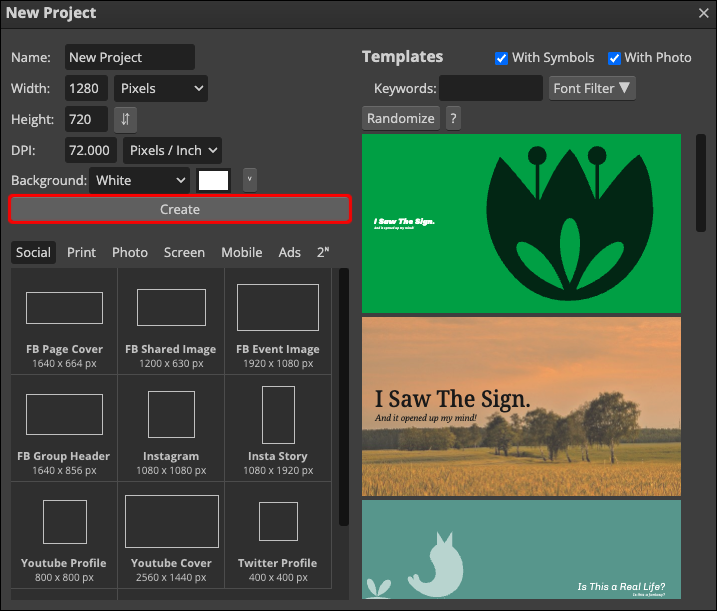This screenshot has width=717, height=611.
Task: Switch to the Print presets tab
Action: 81,252
